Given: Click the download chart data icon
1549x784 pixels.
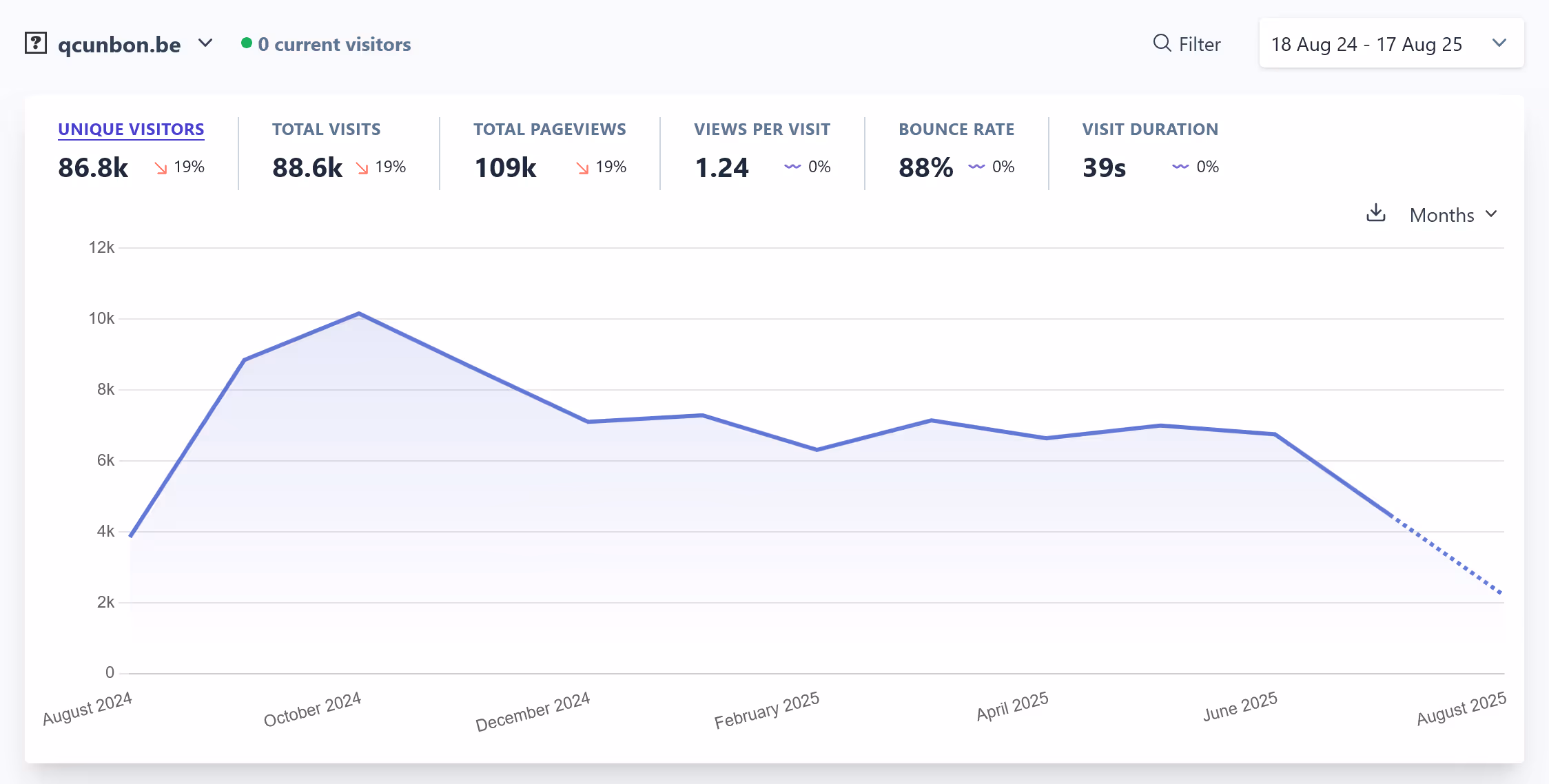Looking at the screenshot, I should pyautogui.click(x=1375, y=214).
